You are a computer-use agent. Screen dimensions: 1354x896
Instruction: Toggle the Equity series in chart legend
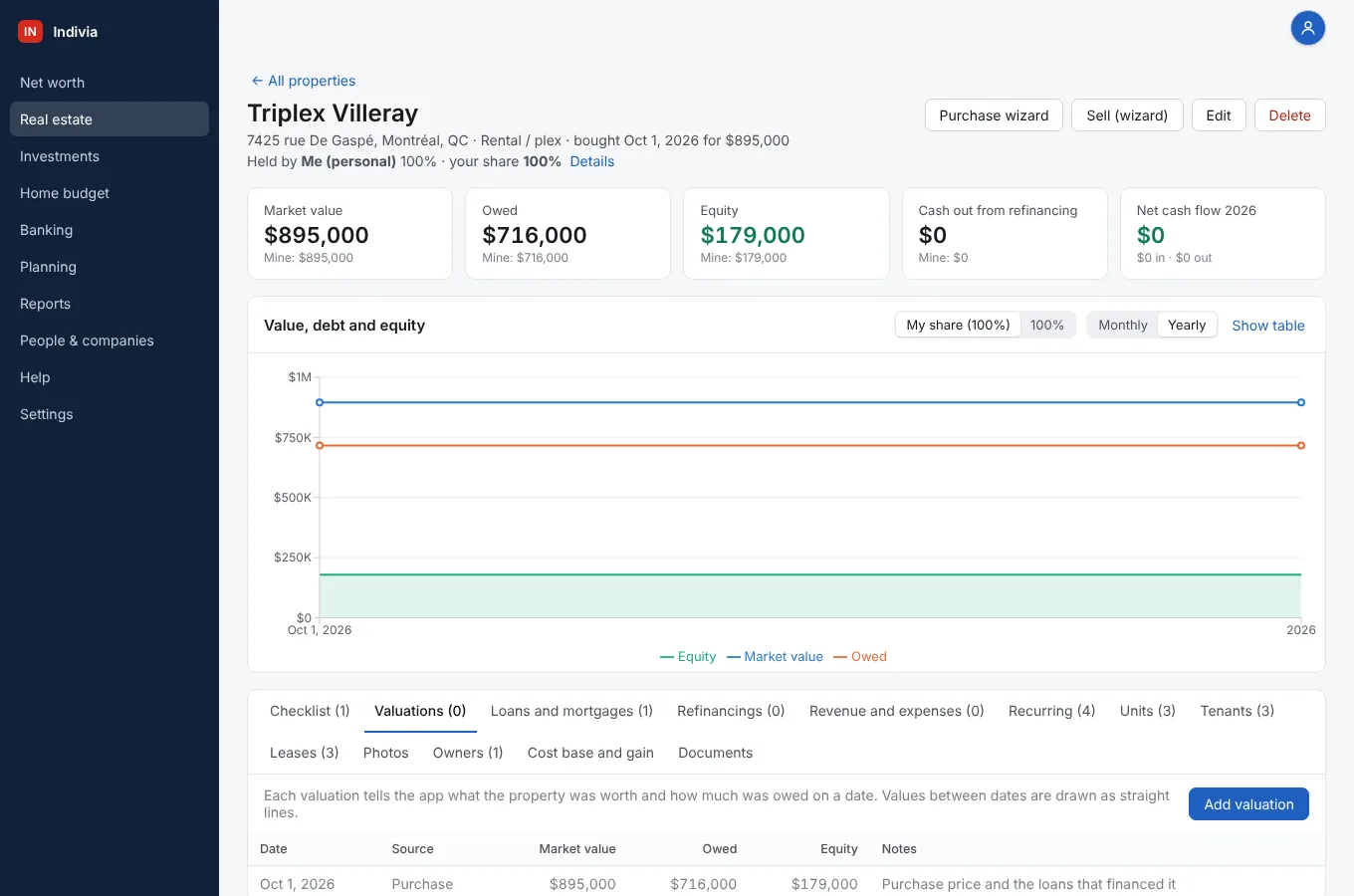click(688, 657)
